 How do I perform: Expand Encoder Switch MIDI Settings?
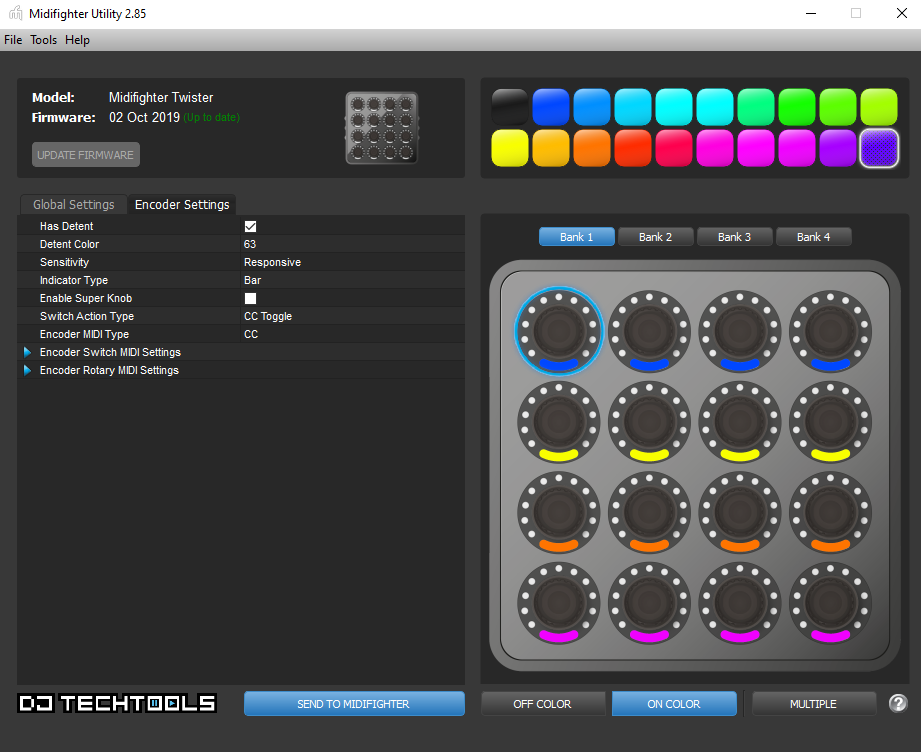point(28,352)
